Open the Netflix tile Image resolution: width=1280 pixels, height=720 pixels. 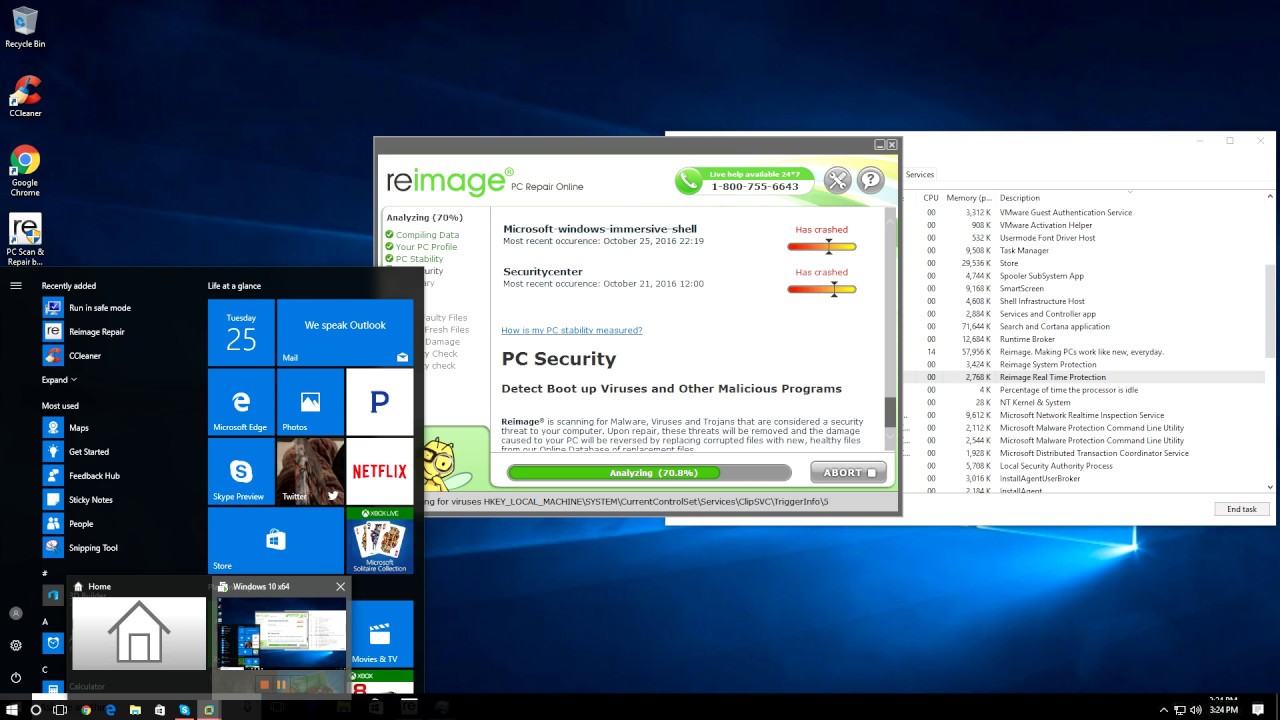click(x=379, y=470)
